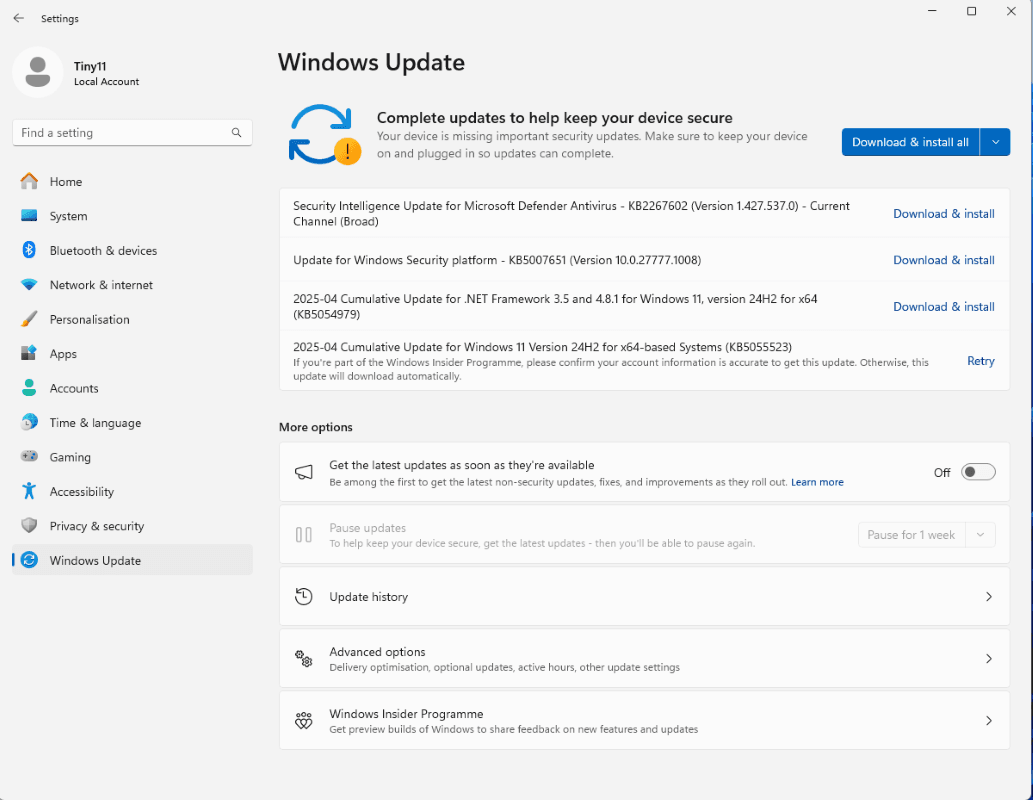
Task: Open Accessibility settings
Action: click(132, 491)
